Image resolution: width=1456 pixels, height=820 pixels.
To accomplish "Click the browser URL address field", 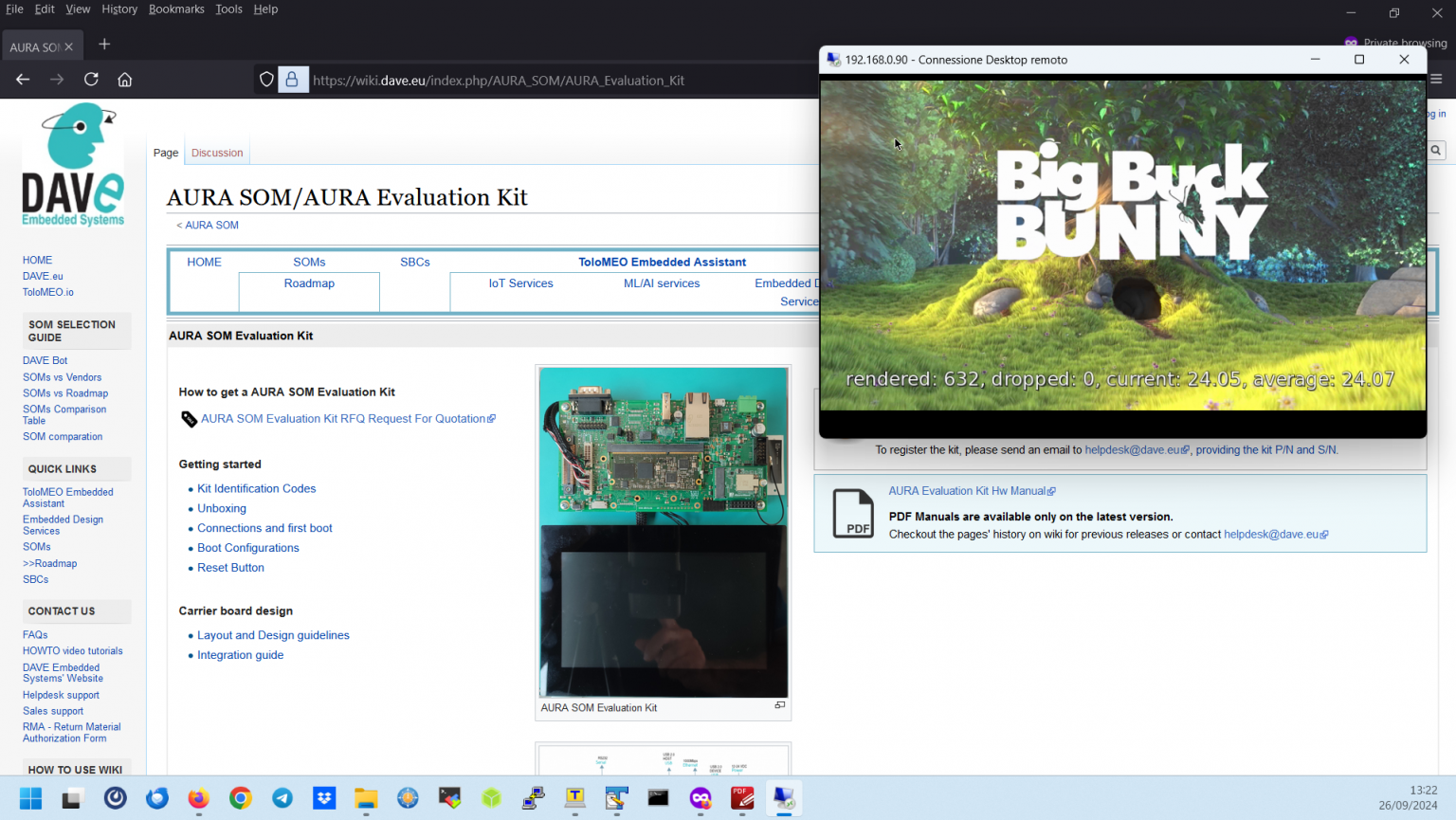I will pos(550,81).
